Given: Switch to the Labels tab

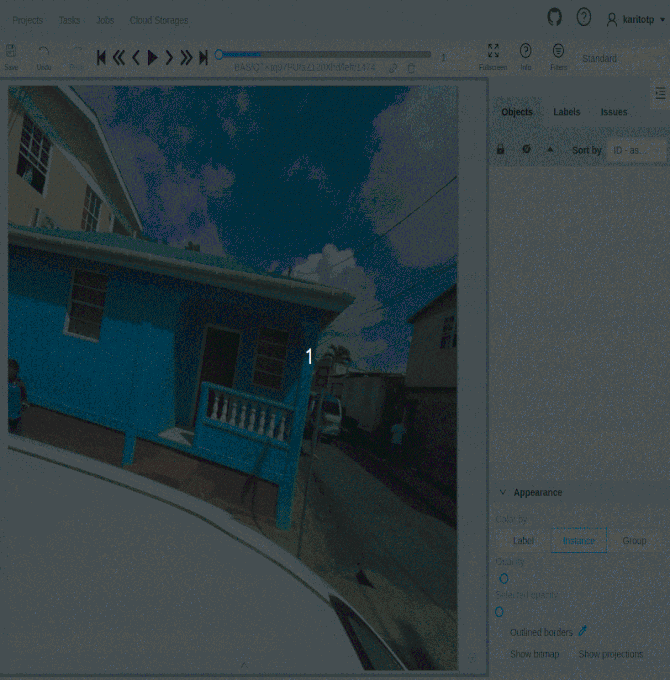Looking at the screenshot, I should [566, 112].
